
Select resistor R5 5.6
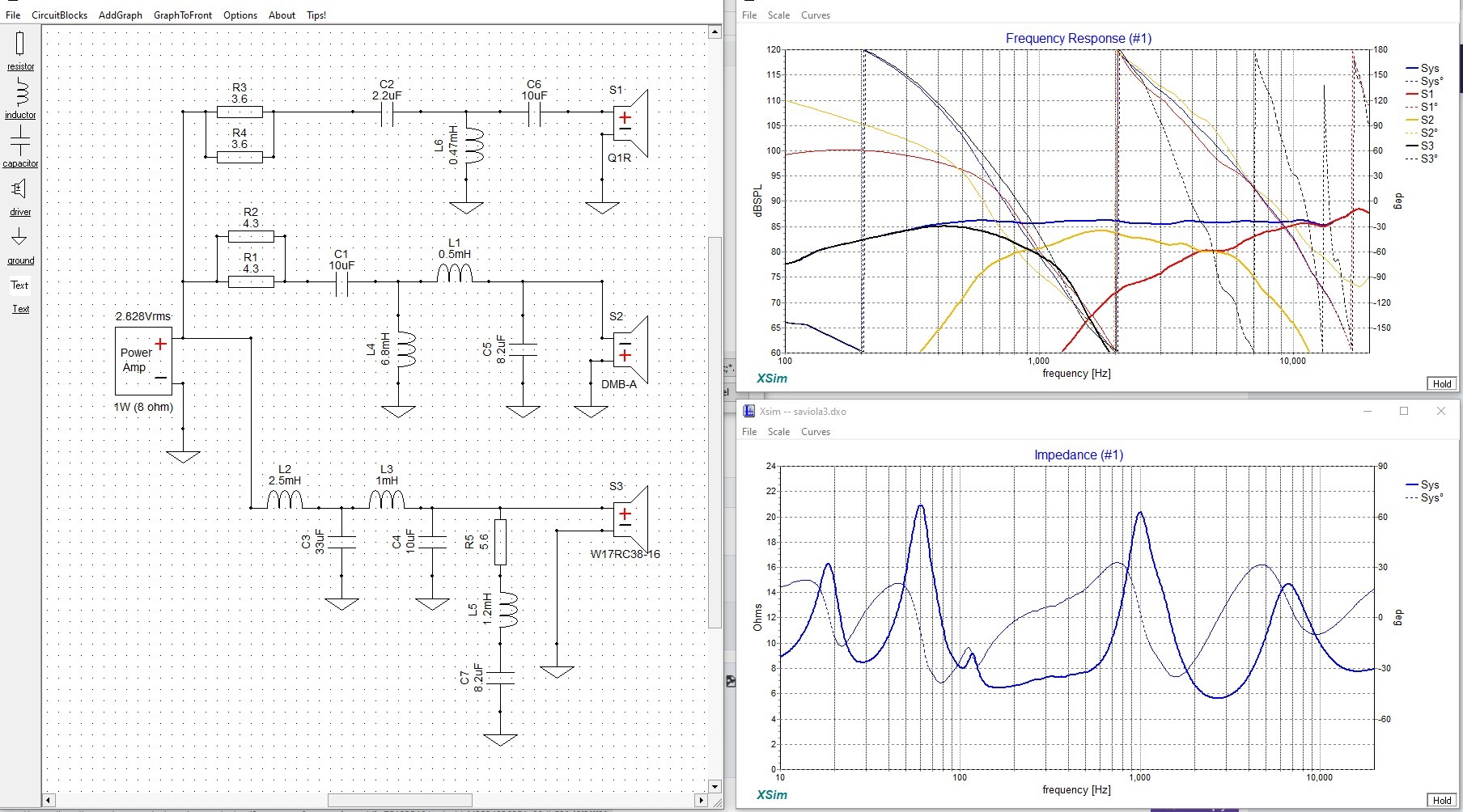pos(500,542)
